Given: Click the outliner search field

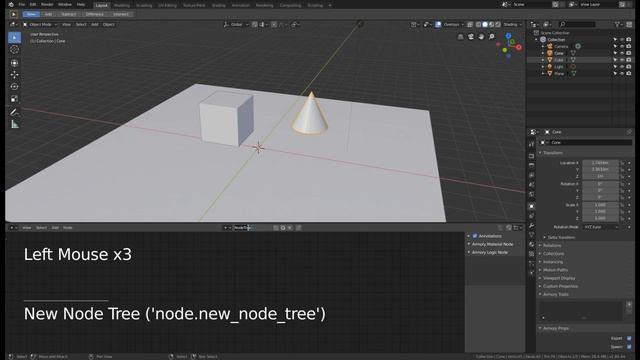Looking at the screenshot, I should tap(578, 24).
